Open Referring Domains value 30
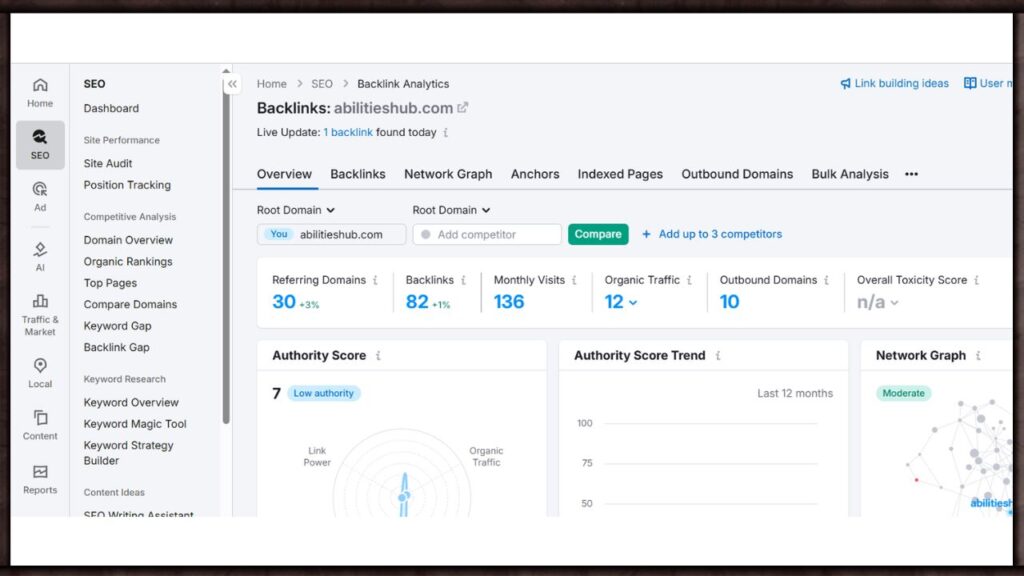This screenshot has width=1024, height=576. tap(283, 302)
